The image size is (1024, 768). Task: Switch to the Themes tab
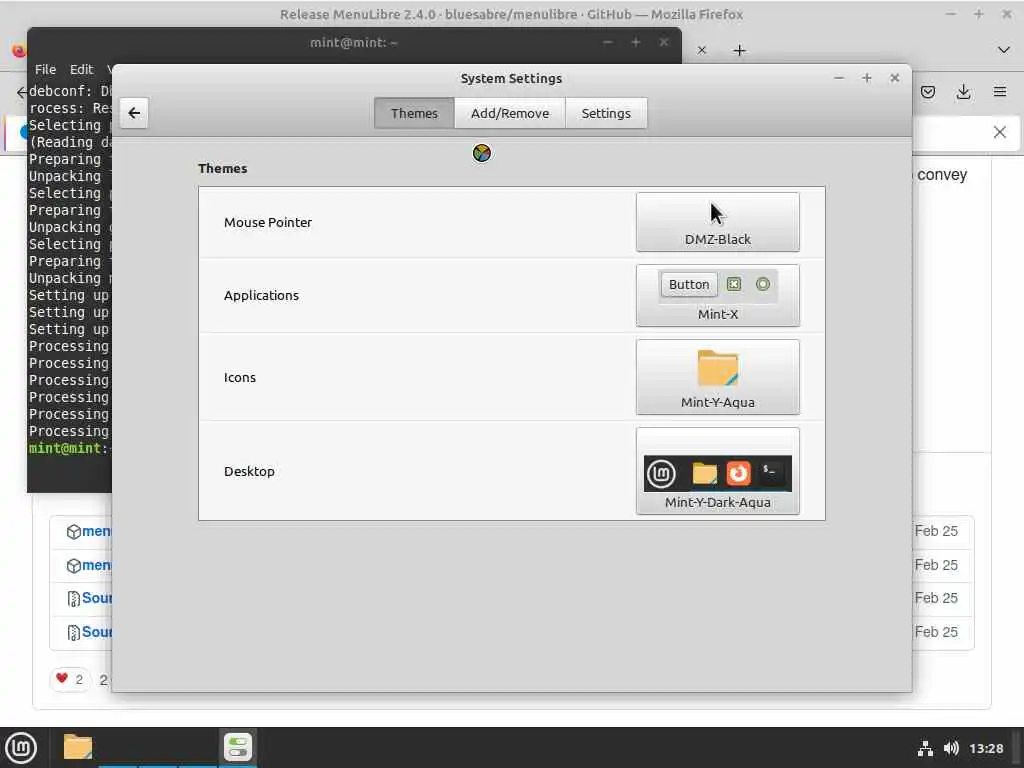[414, 113]
